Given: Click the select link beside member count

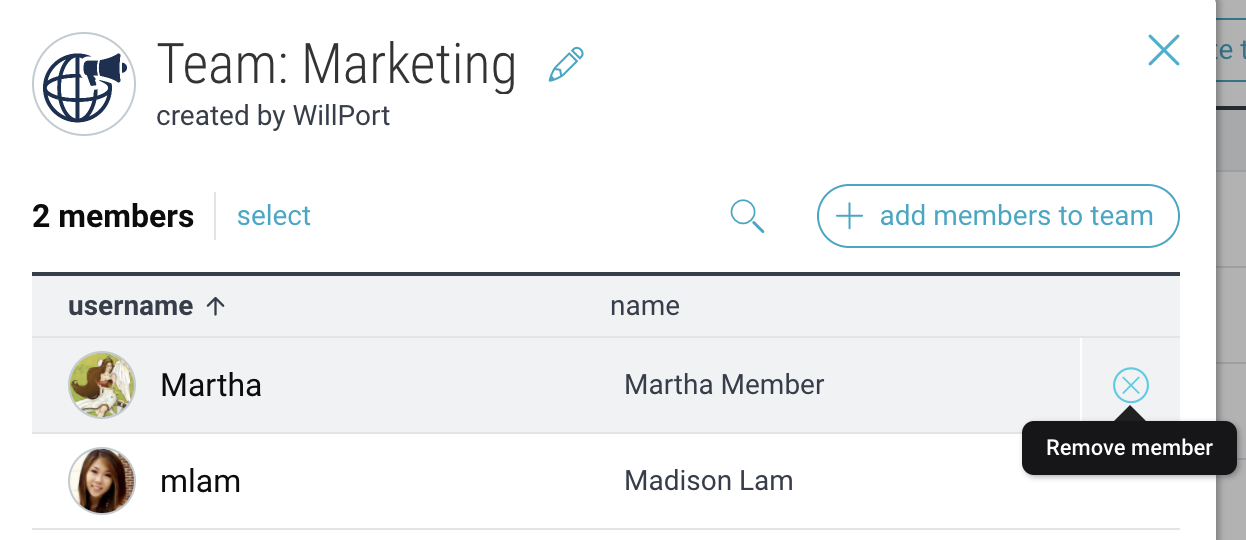Looking at the screenshot, I should click(274, 216).
